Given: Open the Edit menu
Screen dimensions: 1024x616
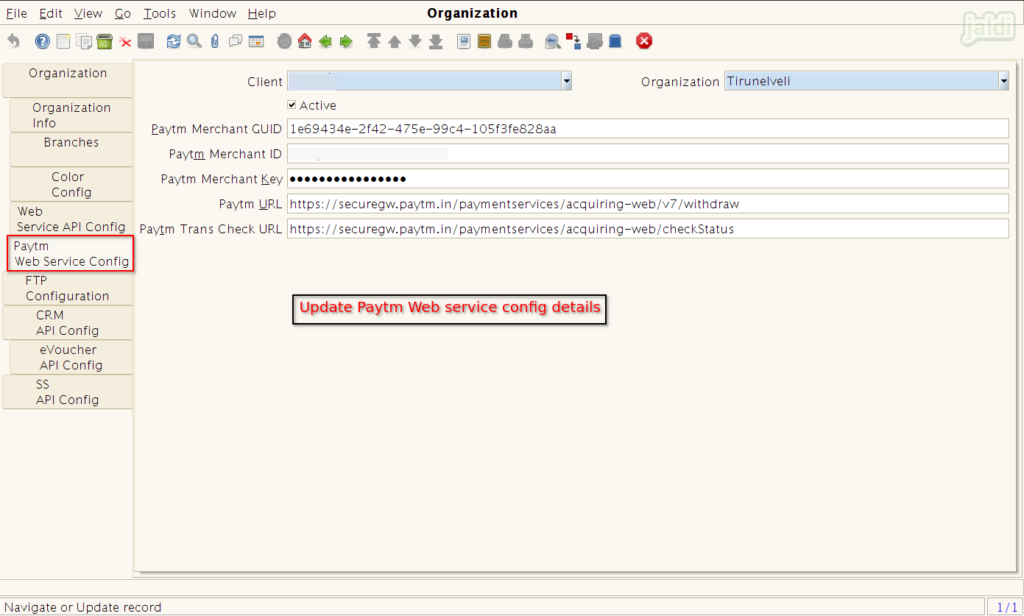Looking at the screenshot, I should click(50, 13).
